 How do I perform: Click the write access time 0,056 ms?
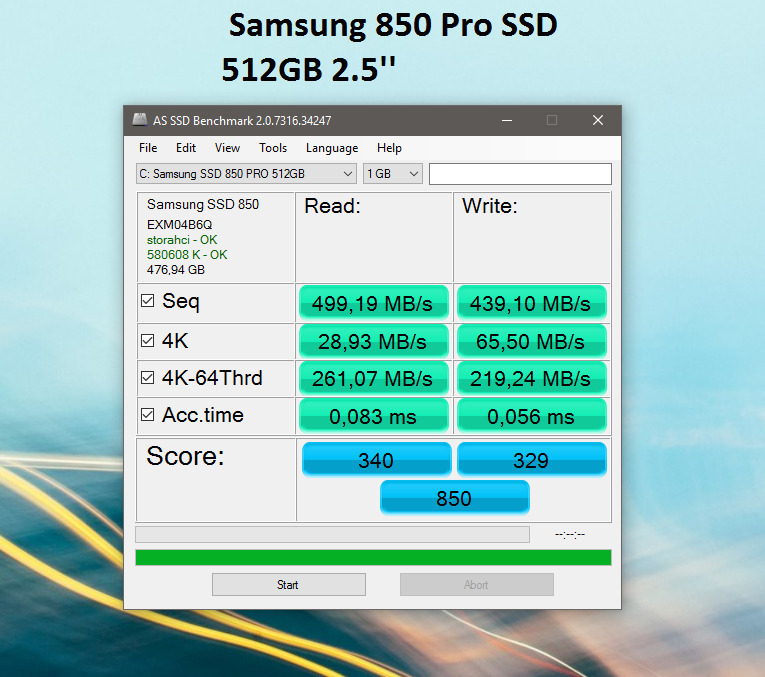pos(531,416)
